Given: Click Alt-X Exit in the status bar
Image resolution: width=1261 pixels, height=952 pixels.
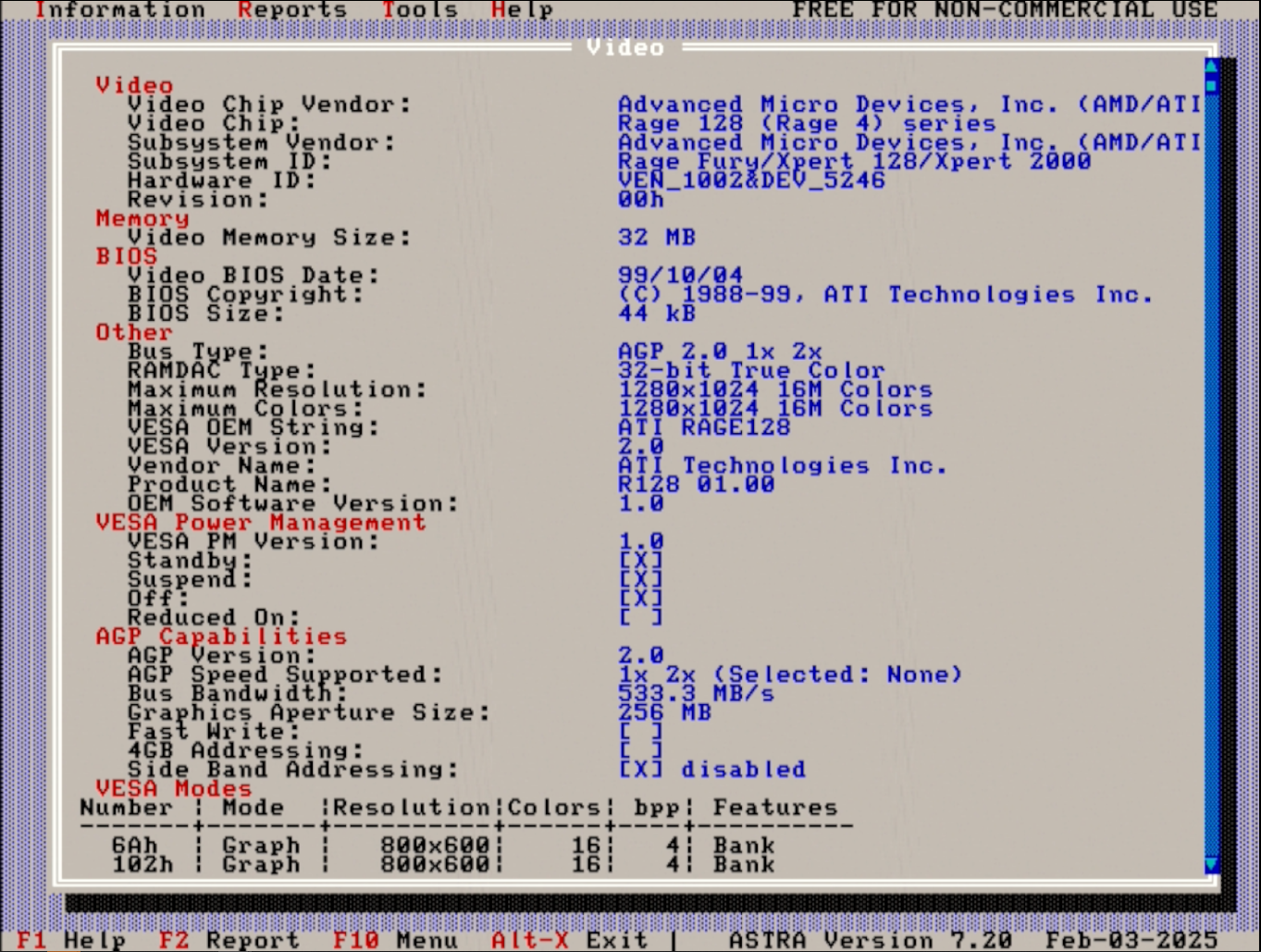Looking at the screenshot, I should [569, 940].
